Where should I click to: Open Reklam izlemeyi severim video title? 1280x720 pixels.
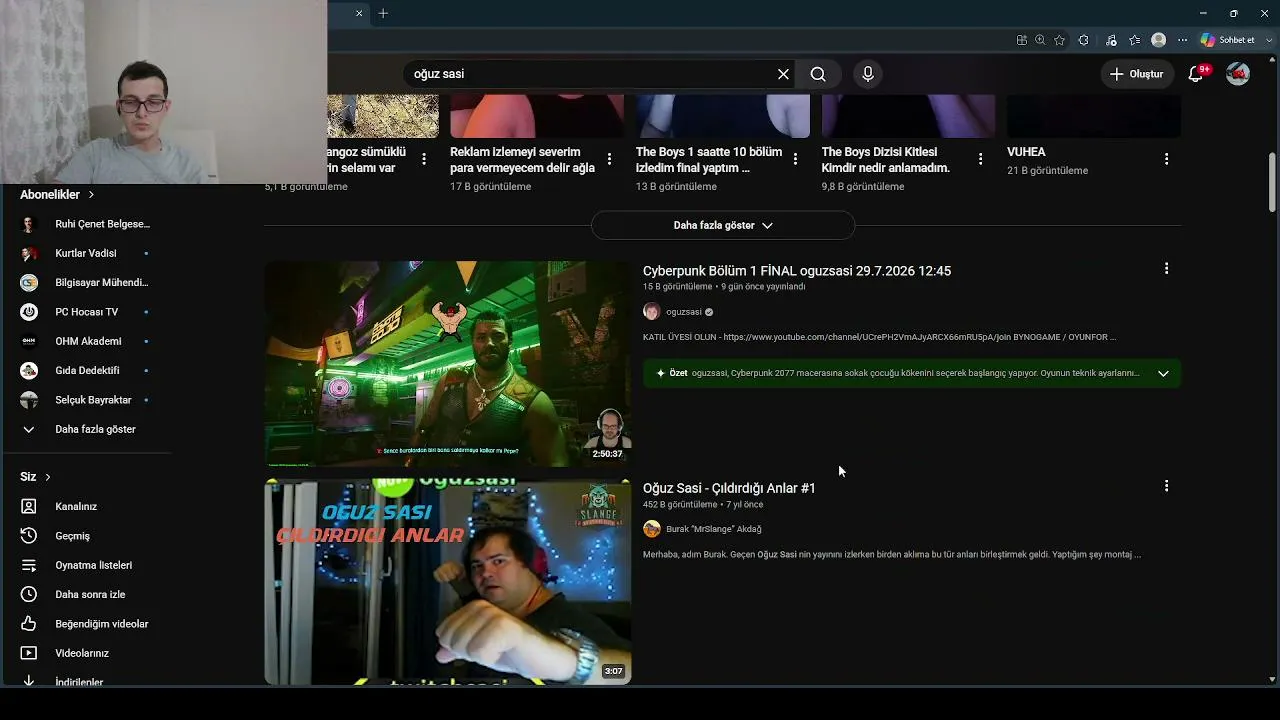tap(522, 160)
